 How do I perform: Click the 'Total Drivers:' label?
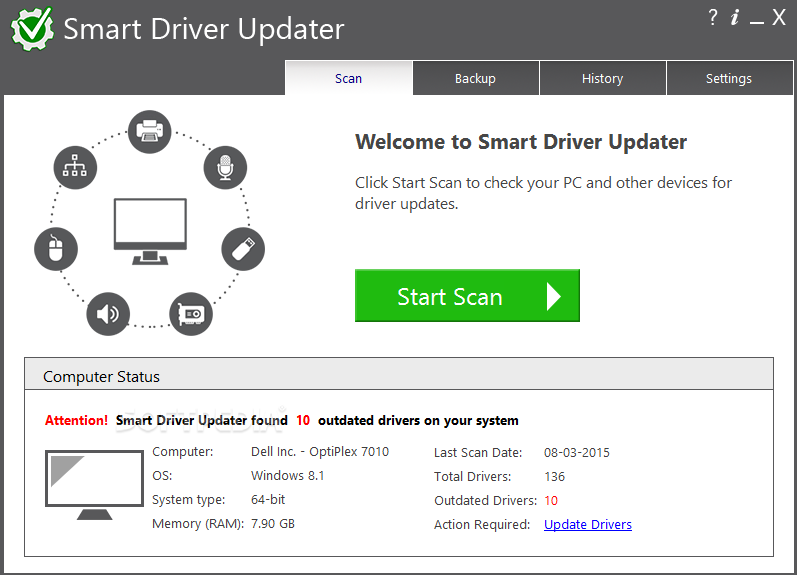click(472, 476)
